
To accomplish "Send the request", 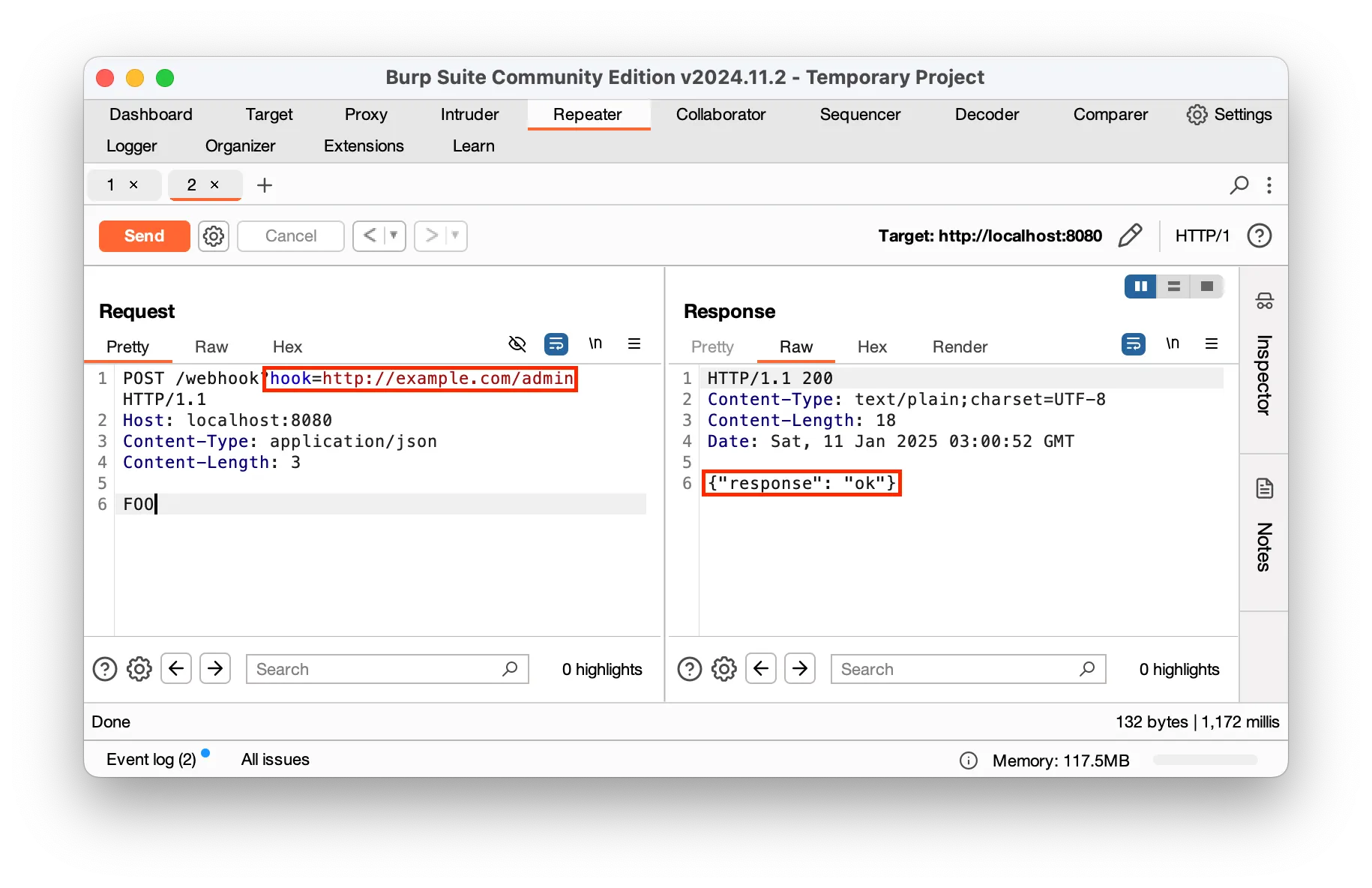I will coord(144,236).
